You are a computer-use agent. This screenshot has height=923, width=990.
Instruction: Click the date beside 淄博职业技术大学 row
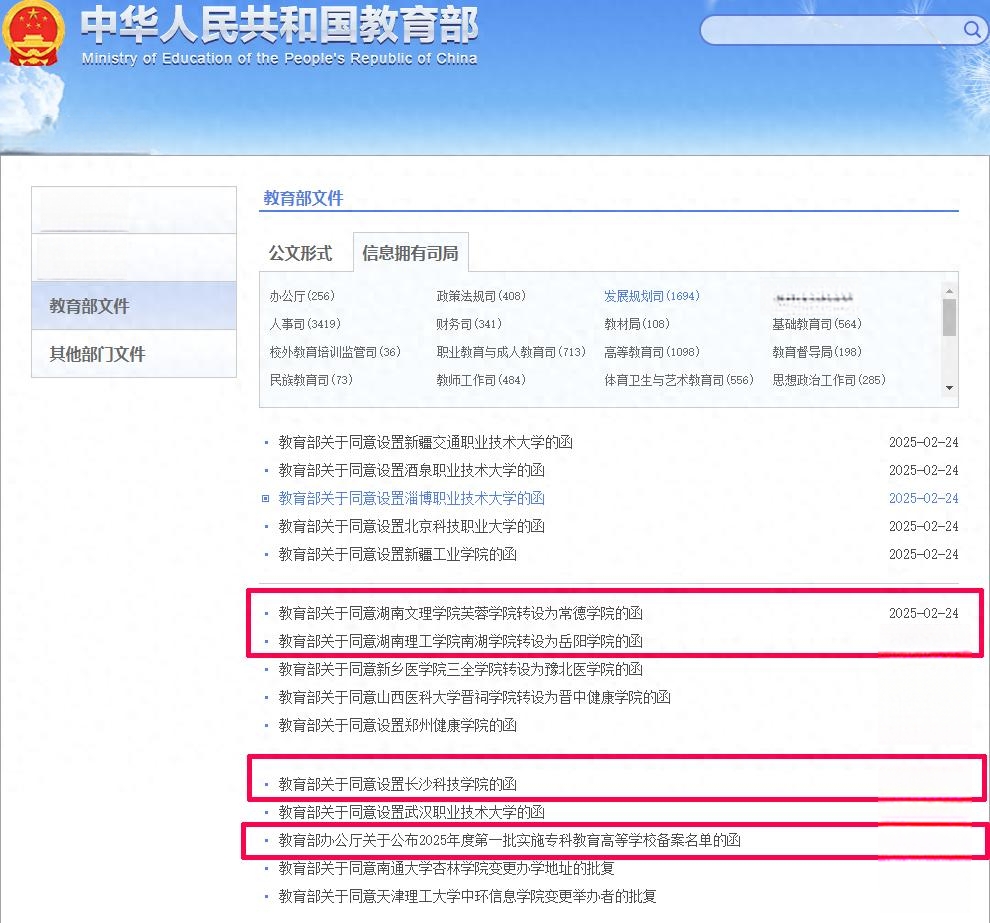pos(924,498)
